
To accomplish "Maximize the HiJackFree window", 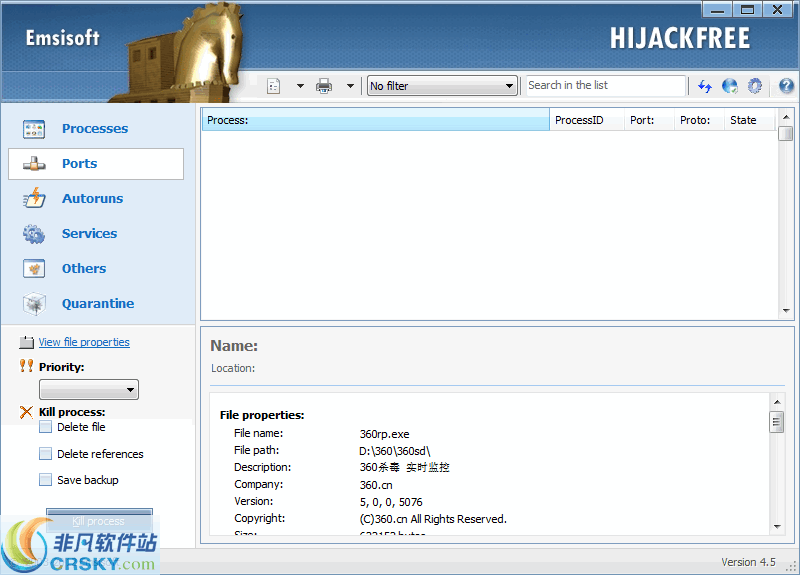I will click(747, 9).
